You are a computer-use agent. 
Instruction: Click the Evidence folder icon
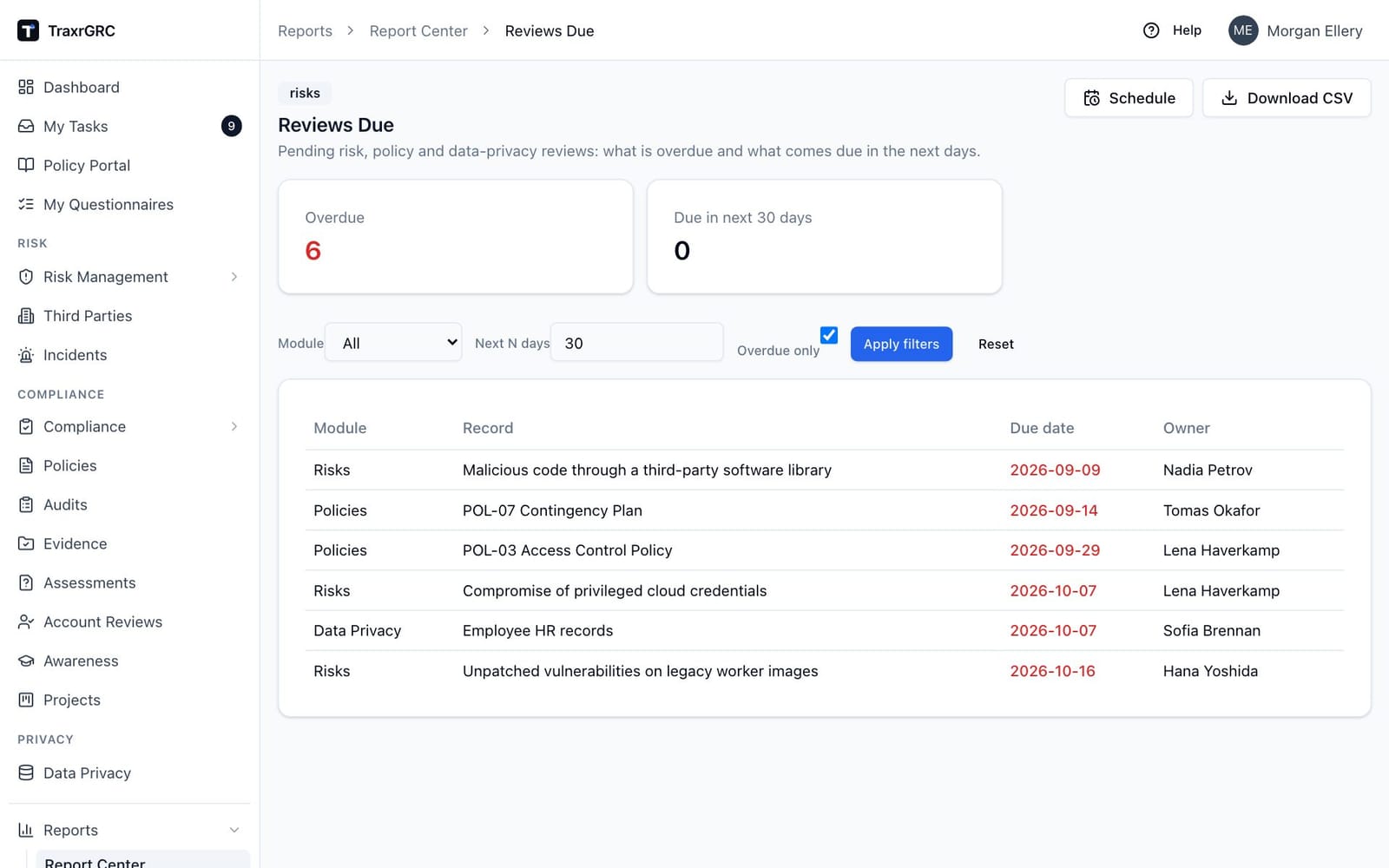[26, 543]
